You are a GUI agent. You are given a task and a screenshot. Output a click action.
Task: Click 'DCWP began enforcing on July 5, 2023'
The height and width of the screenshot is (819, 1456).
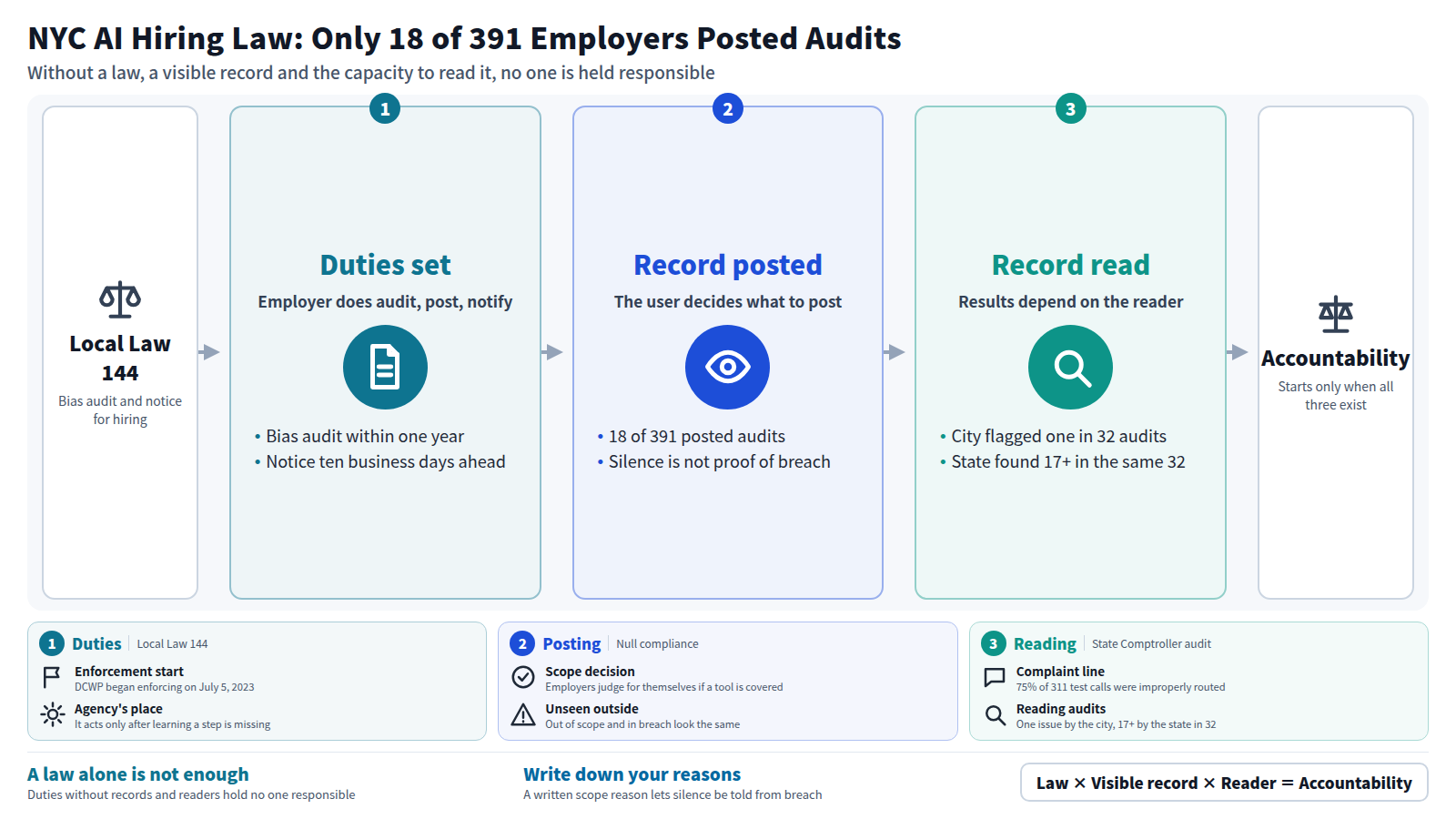click(164, 687)
